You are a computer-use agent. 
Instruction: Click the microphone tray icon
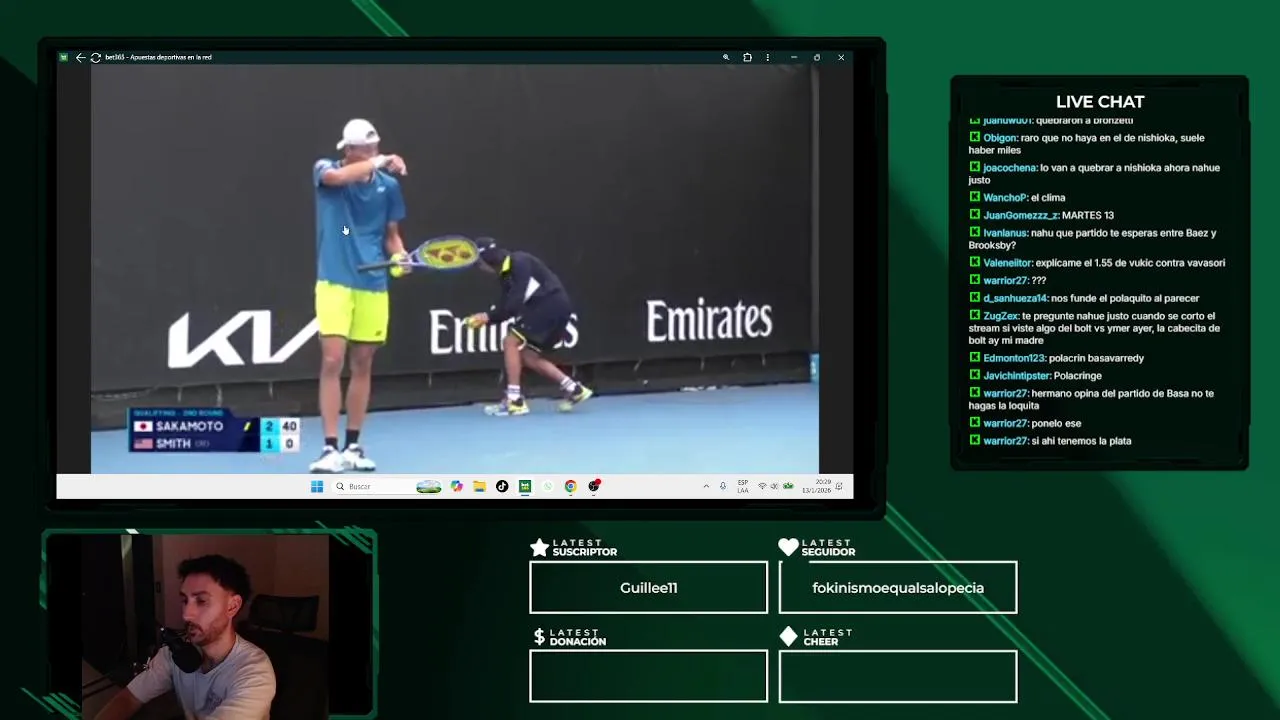[723, 486]
